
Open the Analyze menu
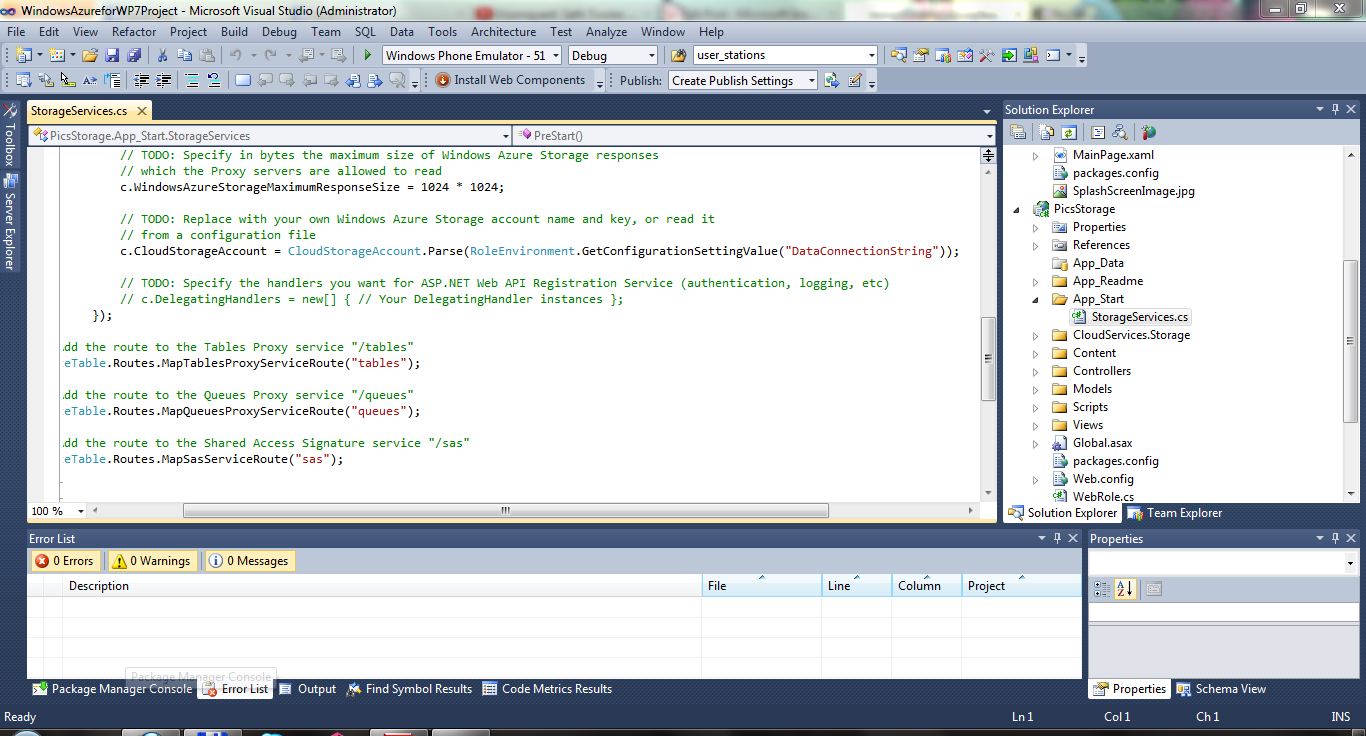click(x=606, y=32)
